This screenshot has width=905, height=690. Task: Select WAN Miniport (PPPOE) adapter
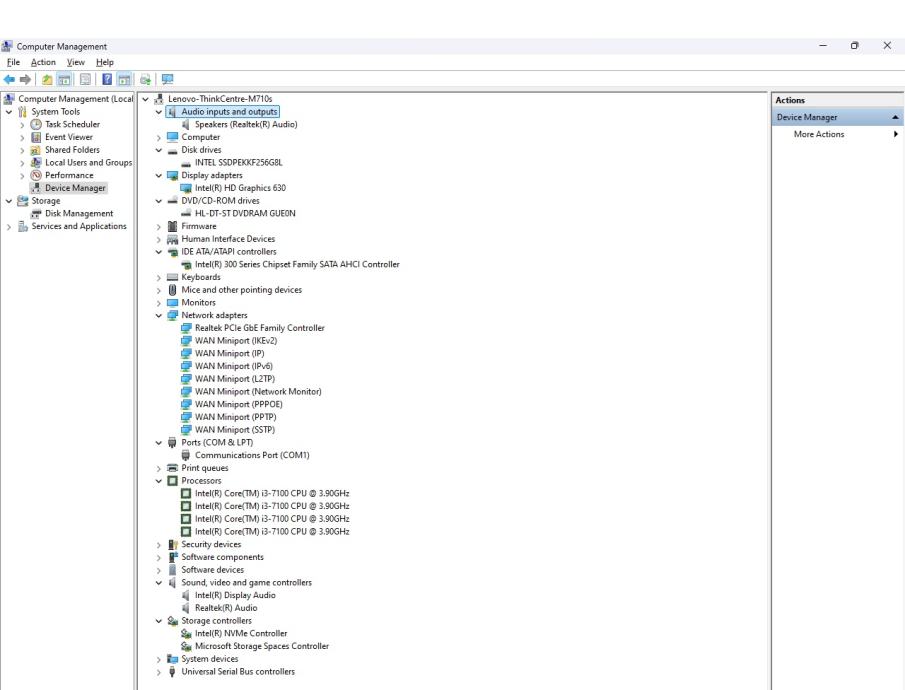click(x=238, y=404)
